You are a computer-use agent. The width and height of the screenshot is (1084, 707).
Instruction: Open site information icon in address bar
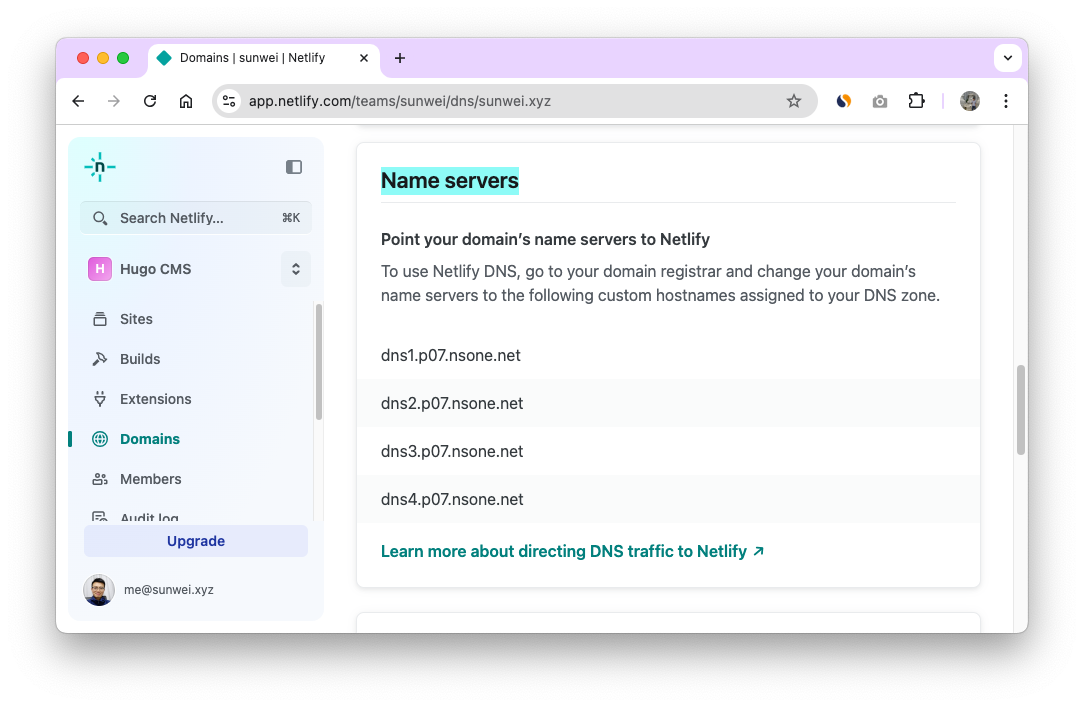[229, 102]
